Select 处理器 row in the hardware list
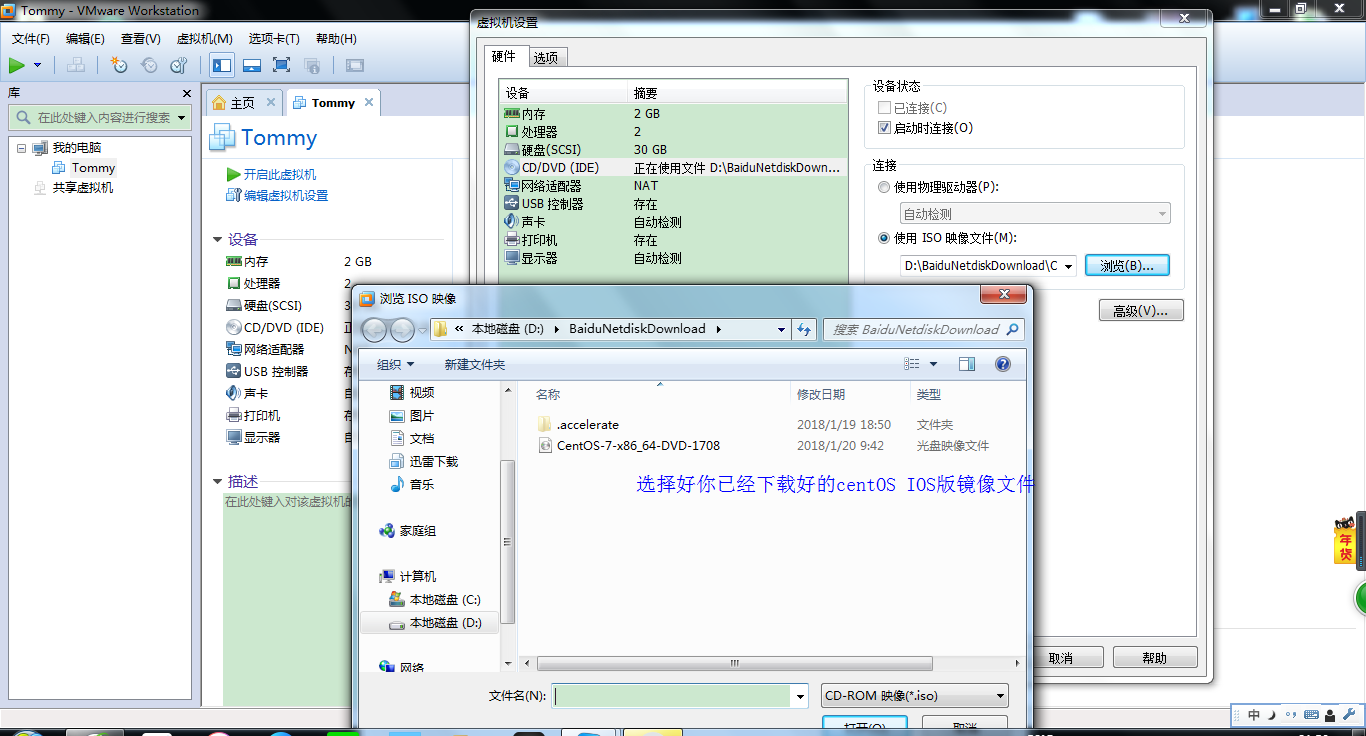The width and height of the screenshot is (1366, 736). (x=673, y=132)
